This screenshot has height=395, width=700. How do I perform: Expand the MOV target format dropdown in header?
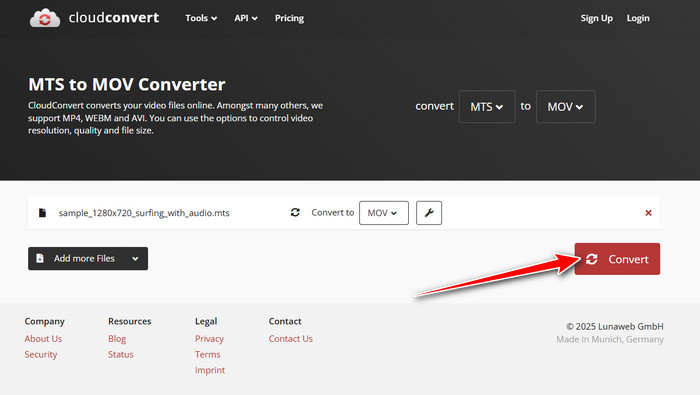[x=565, y=107]
